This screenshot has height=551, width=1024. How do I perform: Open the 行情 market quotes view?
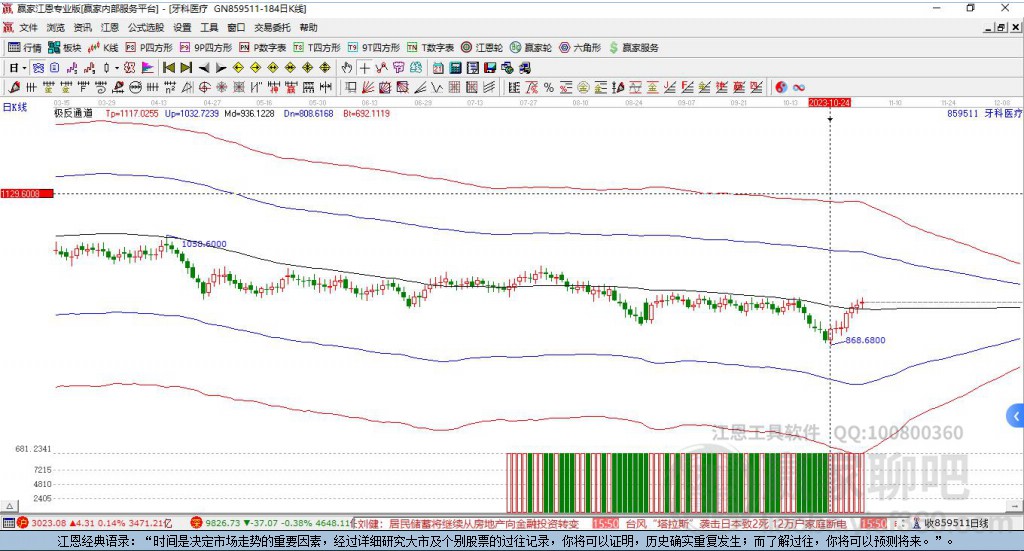tap(25, 47)
